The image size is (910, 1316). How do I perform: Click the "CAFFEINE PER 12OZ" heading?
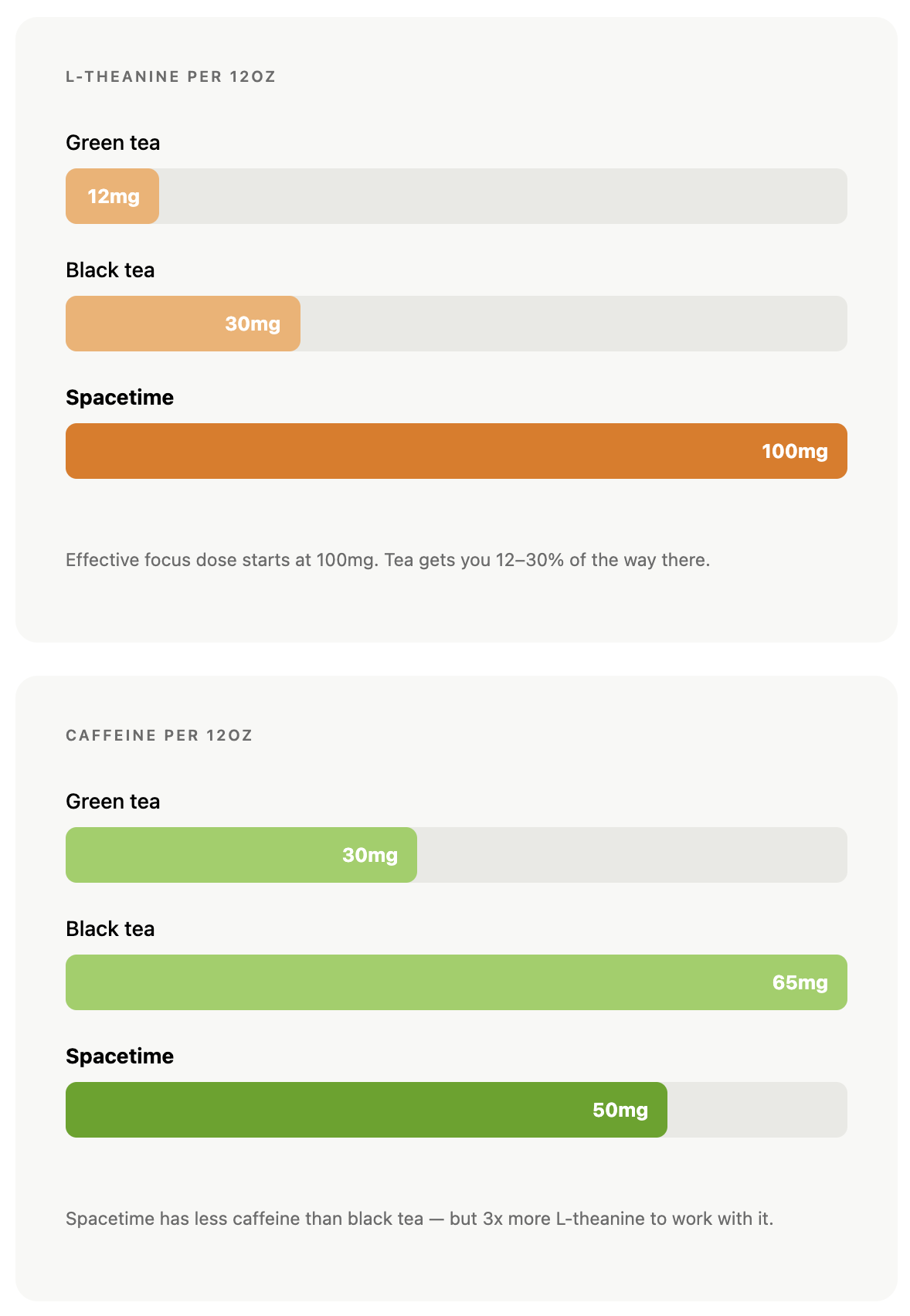point(159,735)
